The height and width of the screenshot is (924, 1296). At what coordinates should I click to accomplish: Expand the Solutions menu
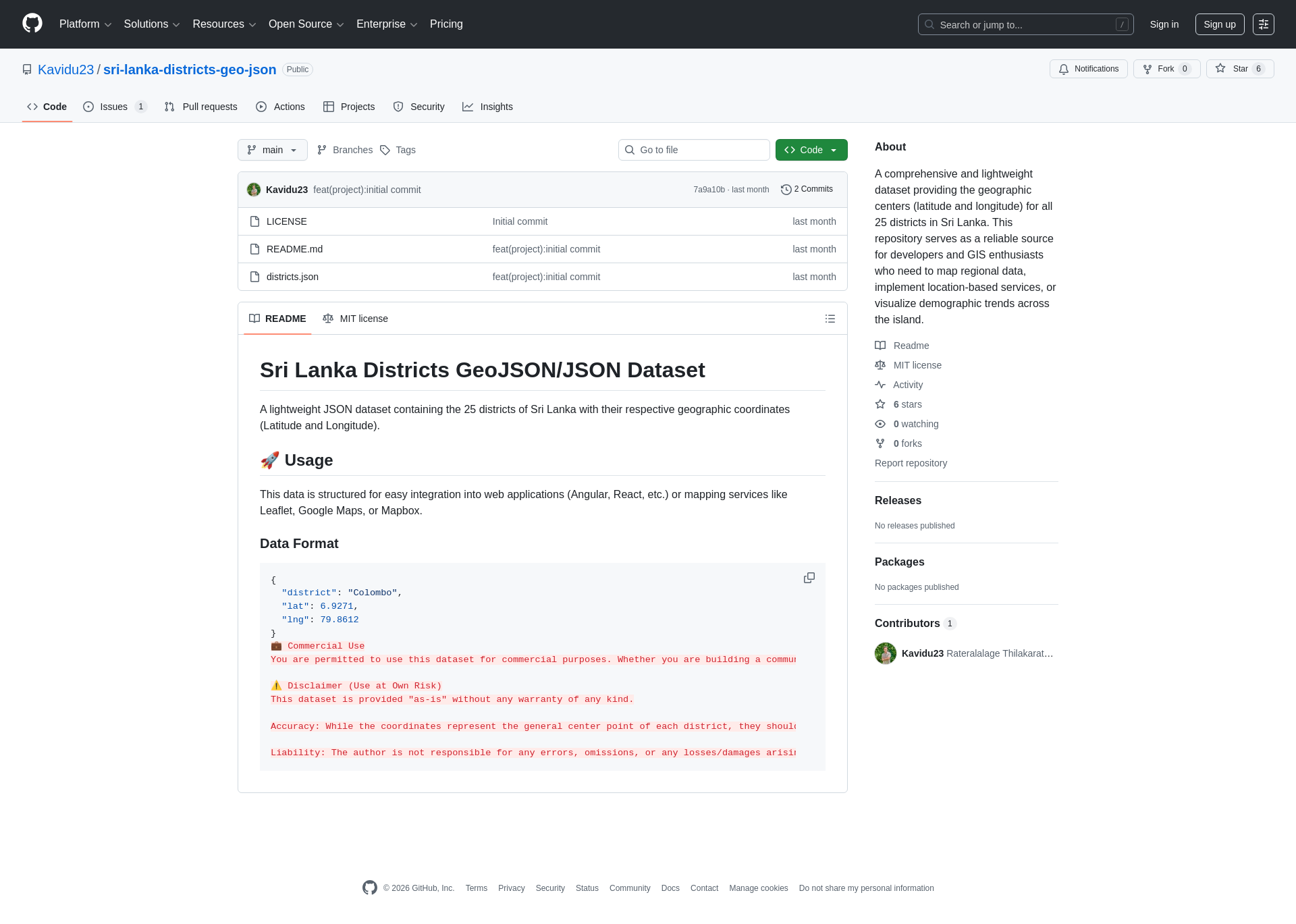[152, 24]
